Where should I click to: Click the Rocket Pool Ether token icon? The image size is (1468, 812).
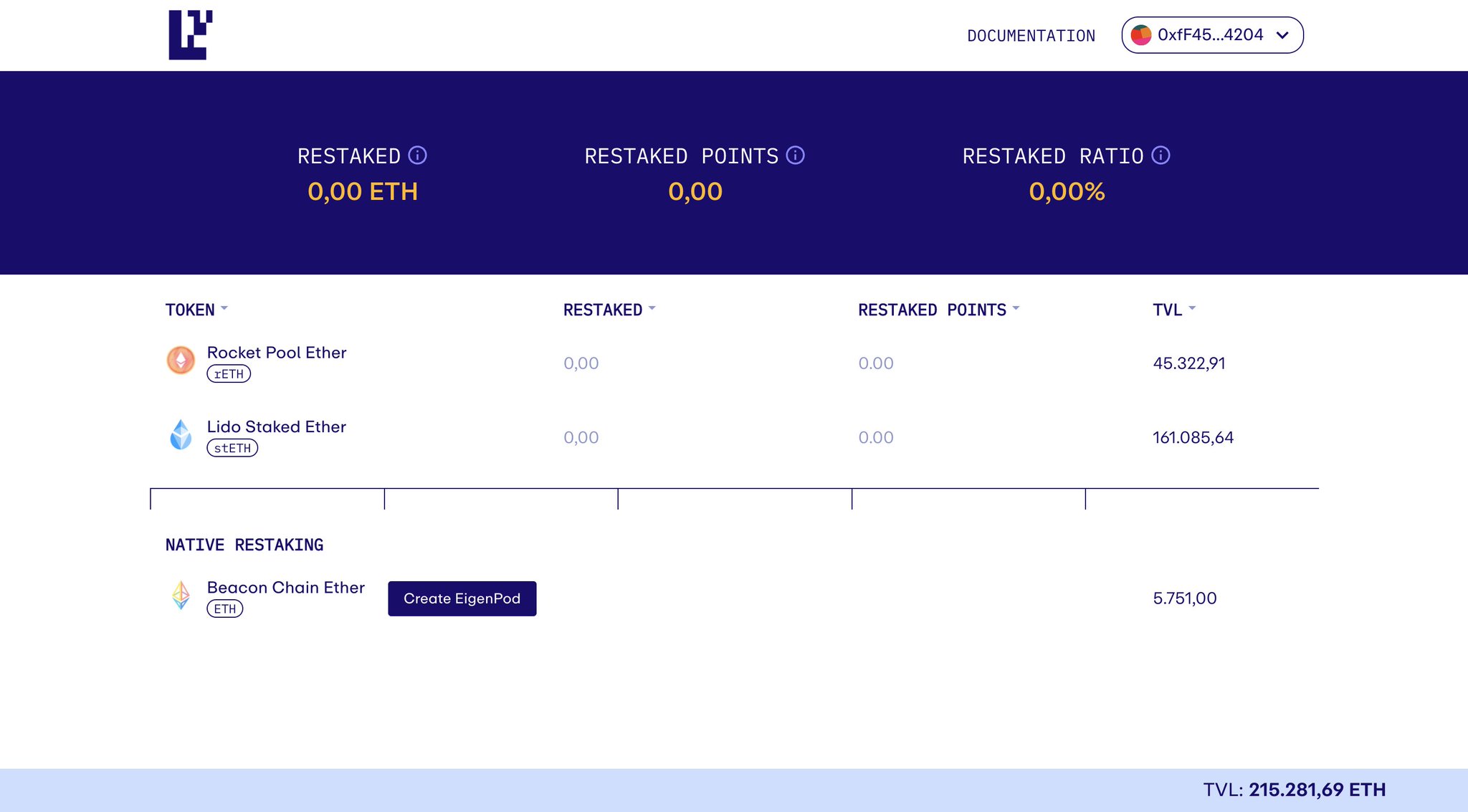[181, 360]
